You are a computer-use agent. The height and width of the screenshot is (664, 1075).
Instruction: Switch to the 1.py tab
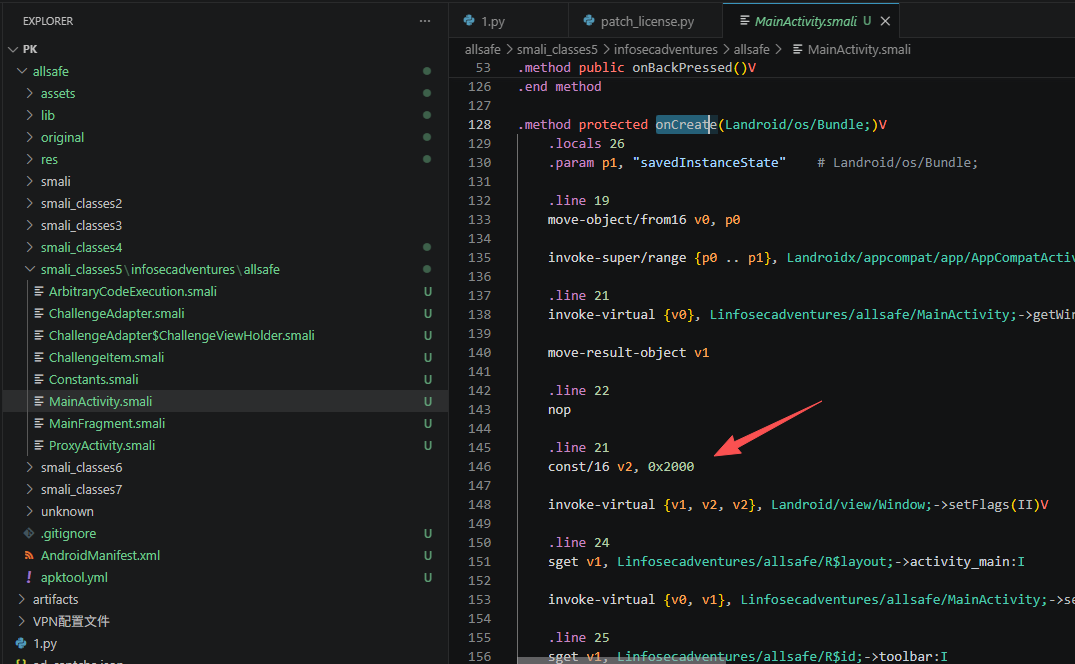point(509,21)
